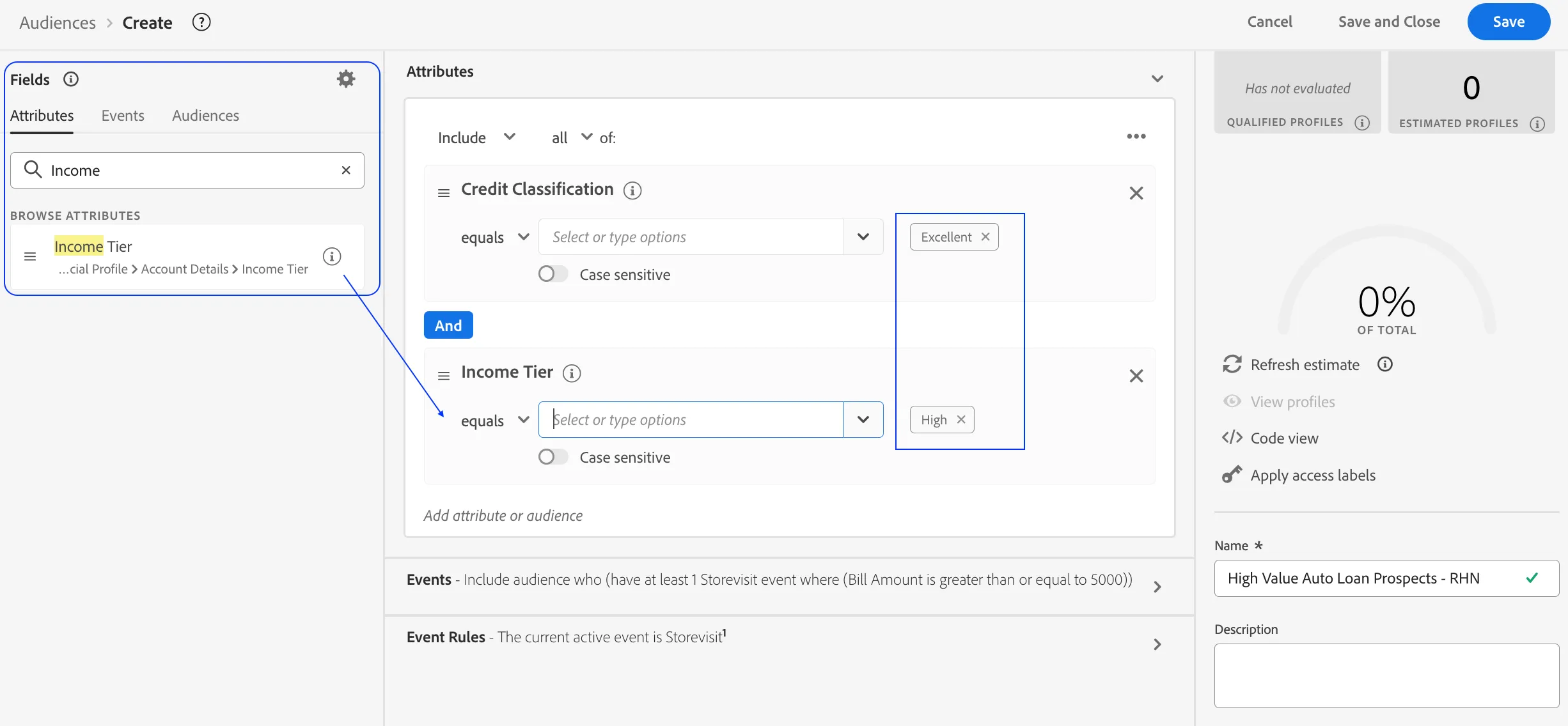
Task: Click into the Description text area
Action: click(1386, 676)
